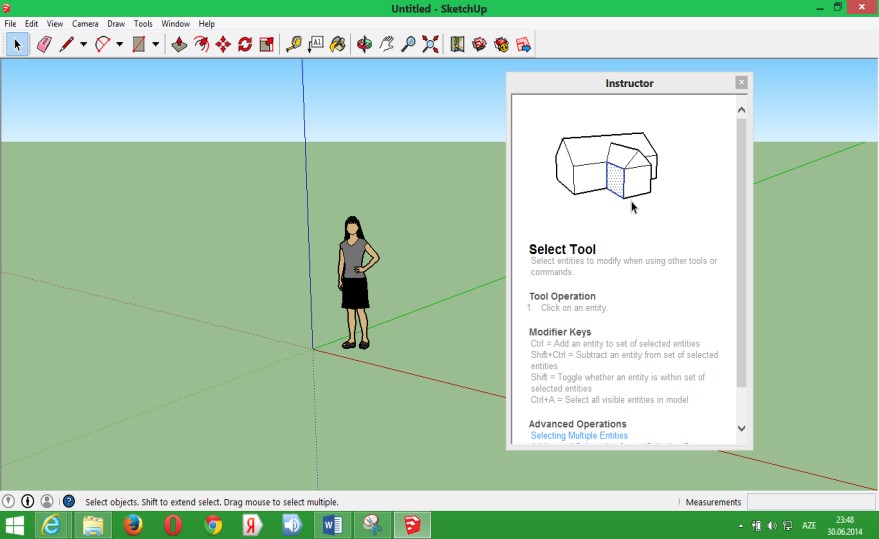Open Microsoft Word from the taskbar
This screenshot has width=879, height=539.
pos(332,526)
